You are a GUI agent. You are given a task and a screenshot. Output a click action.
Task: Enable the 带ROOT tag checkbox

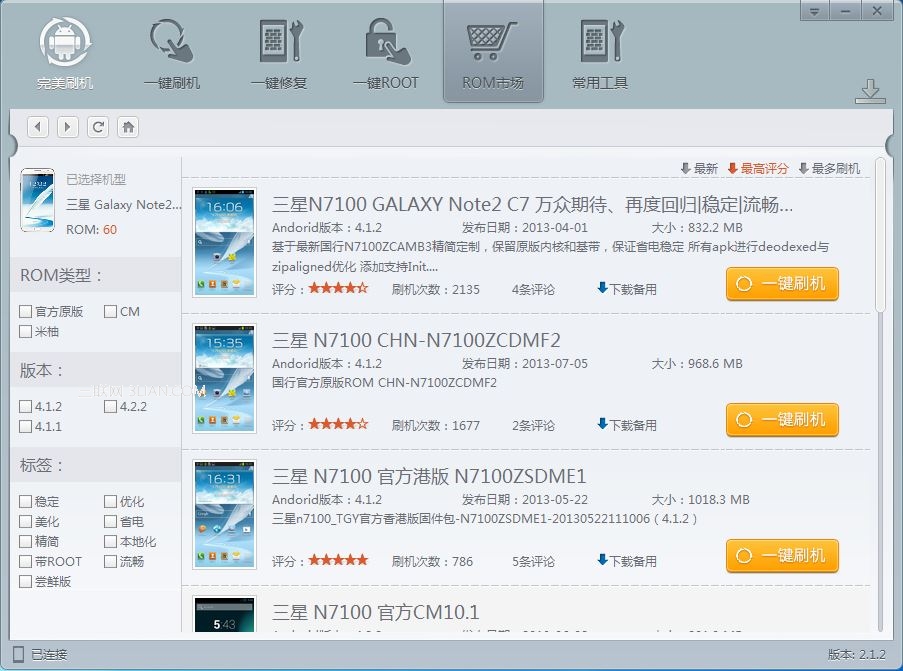pyautogui.click(x=25, y=562)
